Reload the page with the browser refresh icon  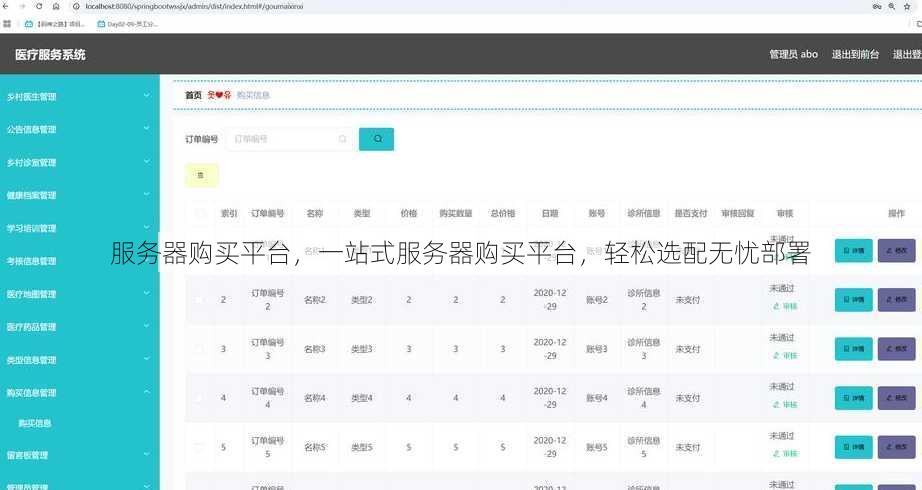pyautogui.click(x=39, y=6)
